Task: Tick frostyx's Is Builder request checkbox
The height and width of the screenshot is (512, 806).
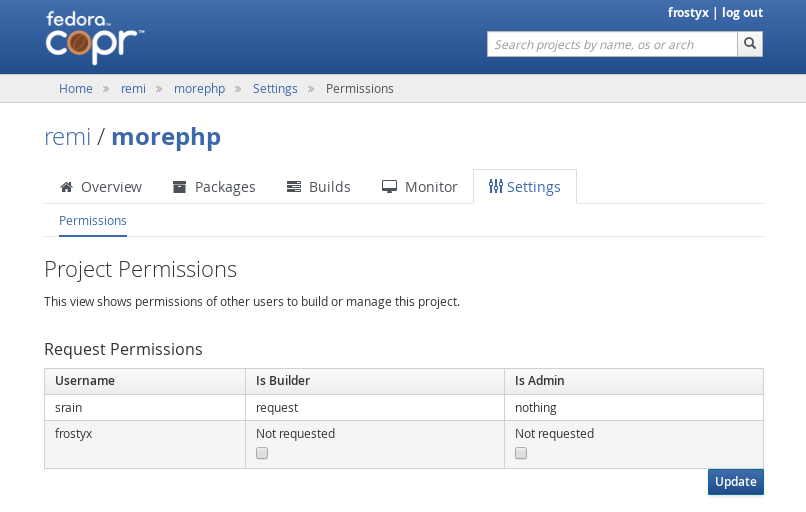Action: pos(262,453)
